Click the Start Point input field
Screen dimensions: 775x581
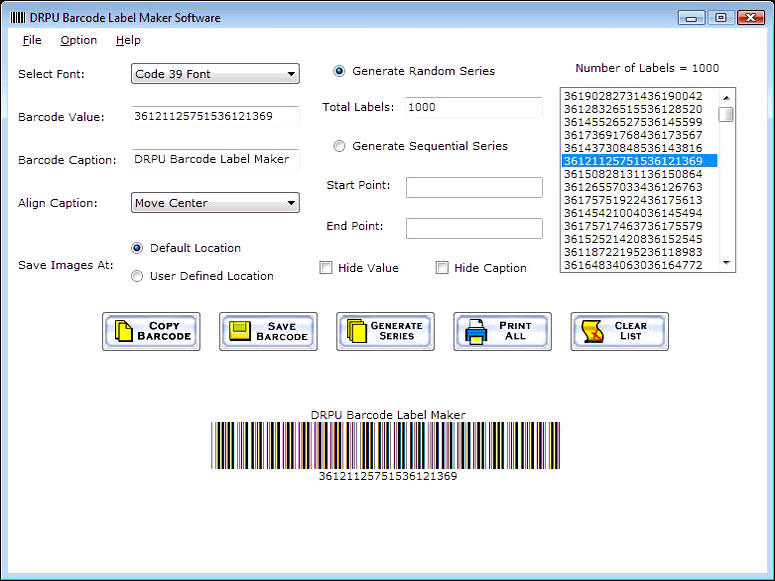click(x=474, y=187)
